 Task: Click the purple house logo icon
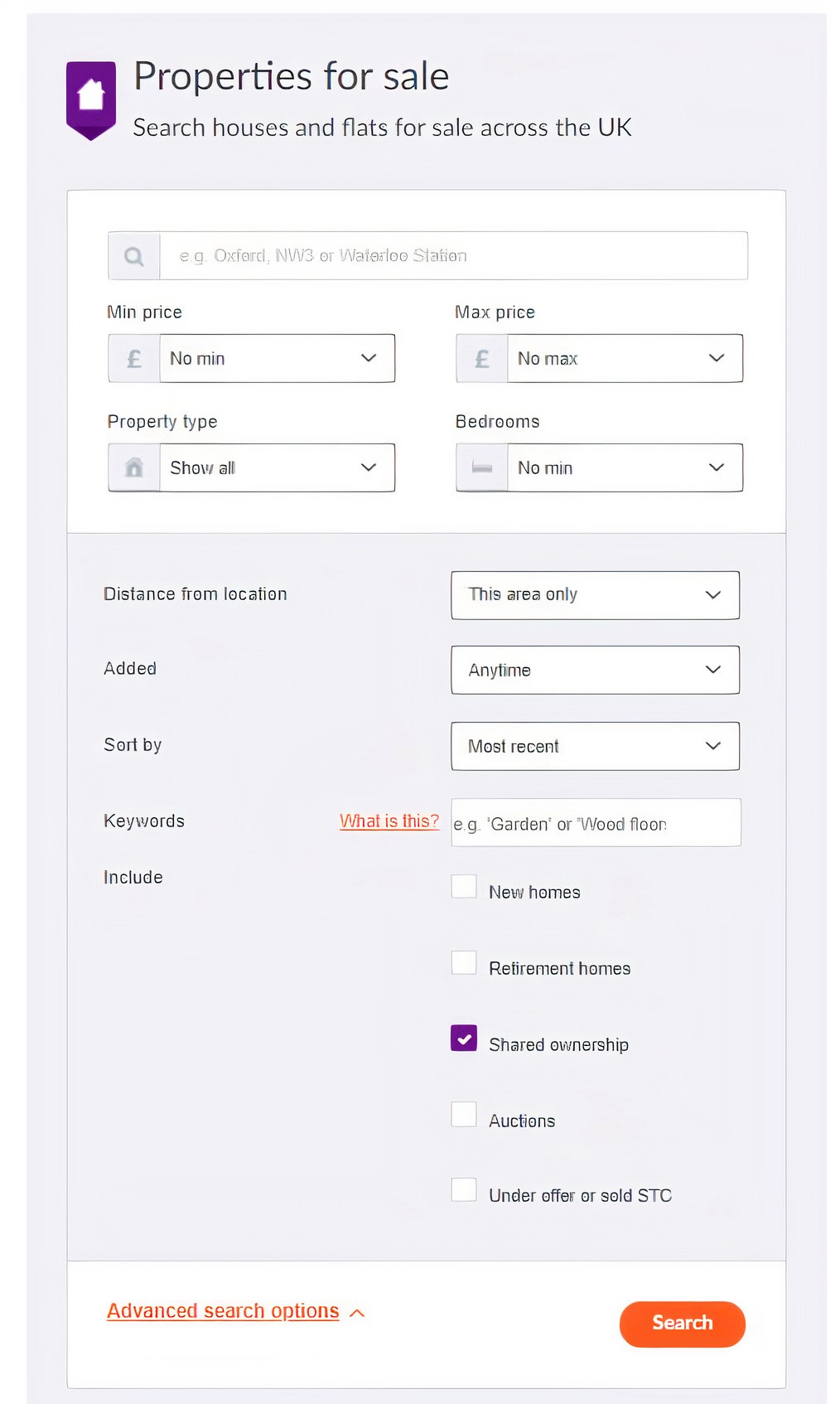[x=91, y=99]
